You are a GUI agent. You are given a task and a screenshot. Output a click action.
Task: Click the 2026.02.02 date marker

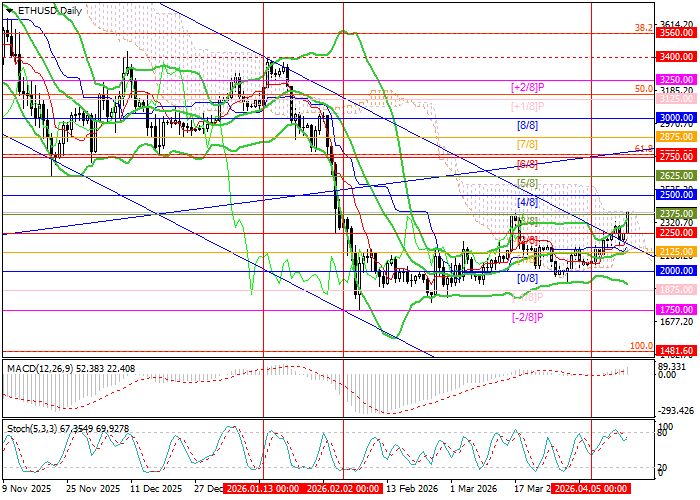(341, 489)
